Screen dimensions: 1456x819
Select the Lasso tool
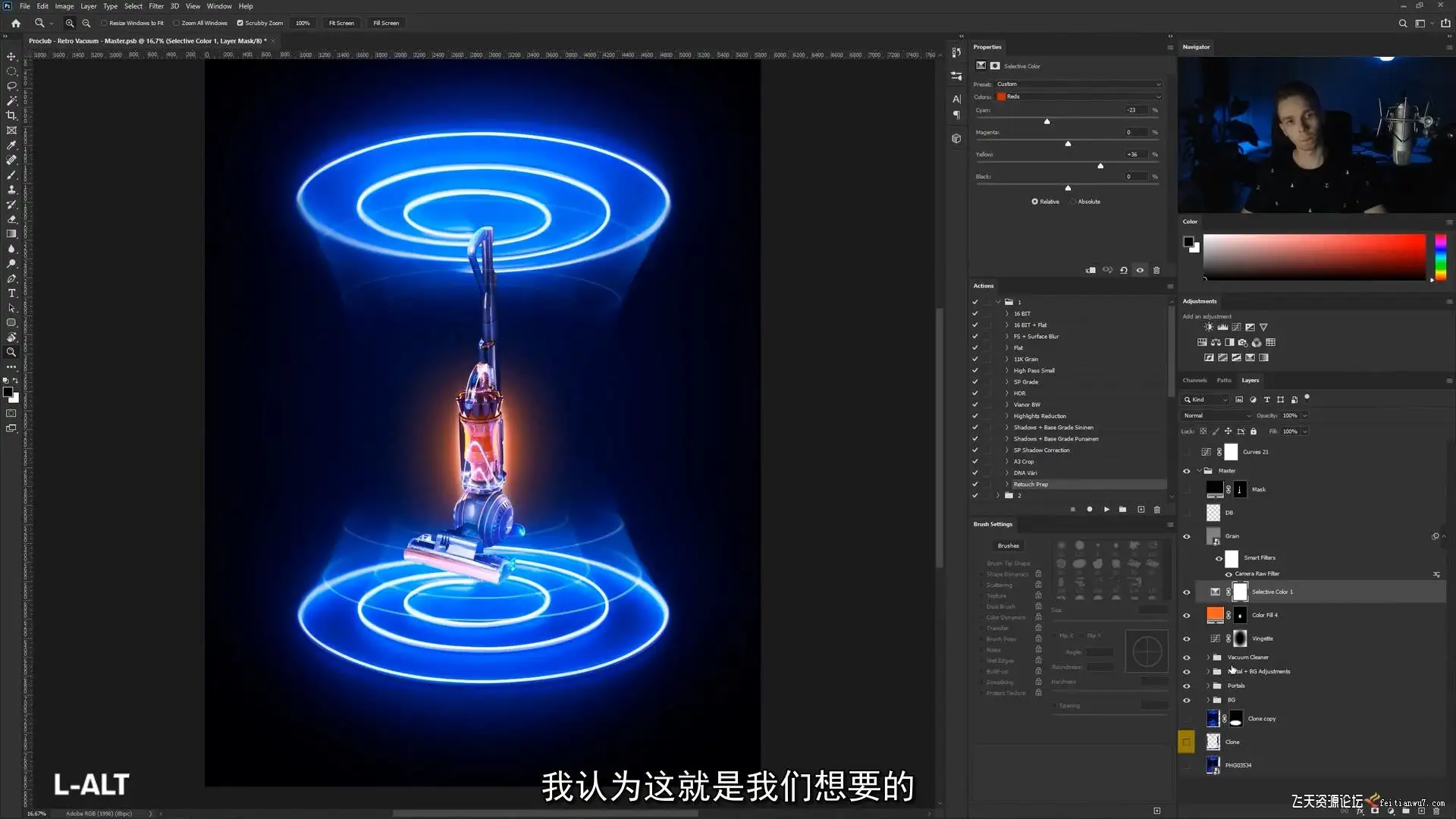(11, 86)
